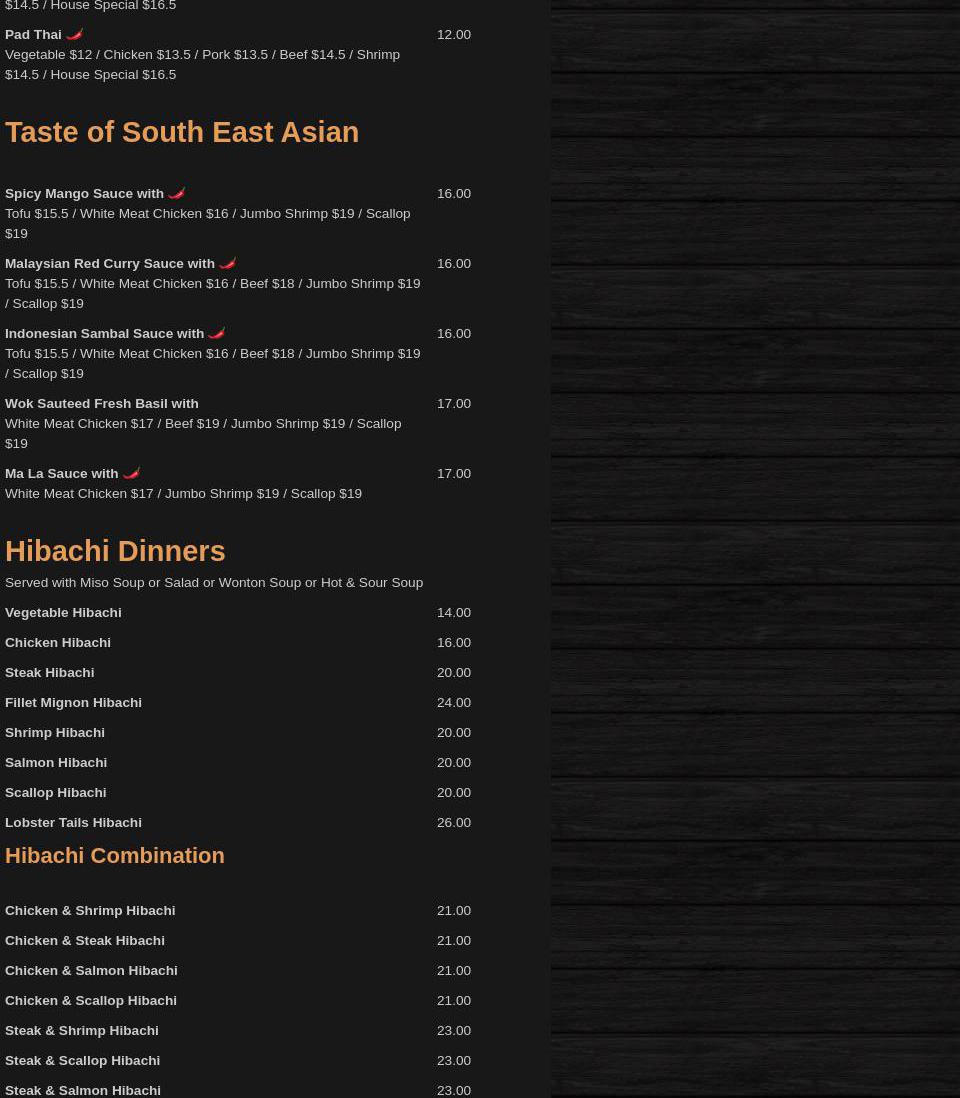Click the soup or salad choices note

click(x=214, y=583)
